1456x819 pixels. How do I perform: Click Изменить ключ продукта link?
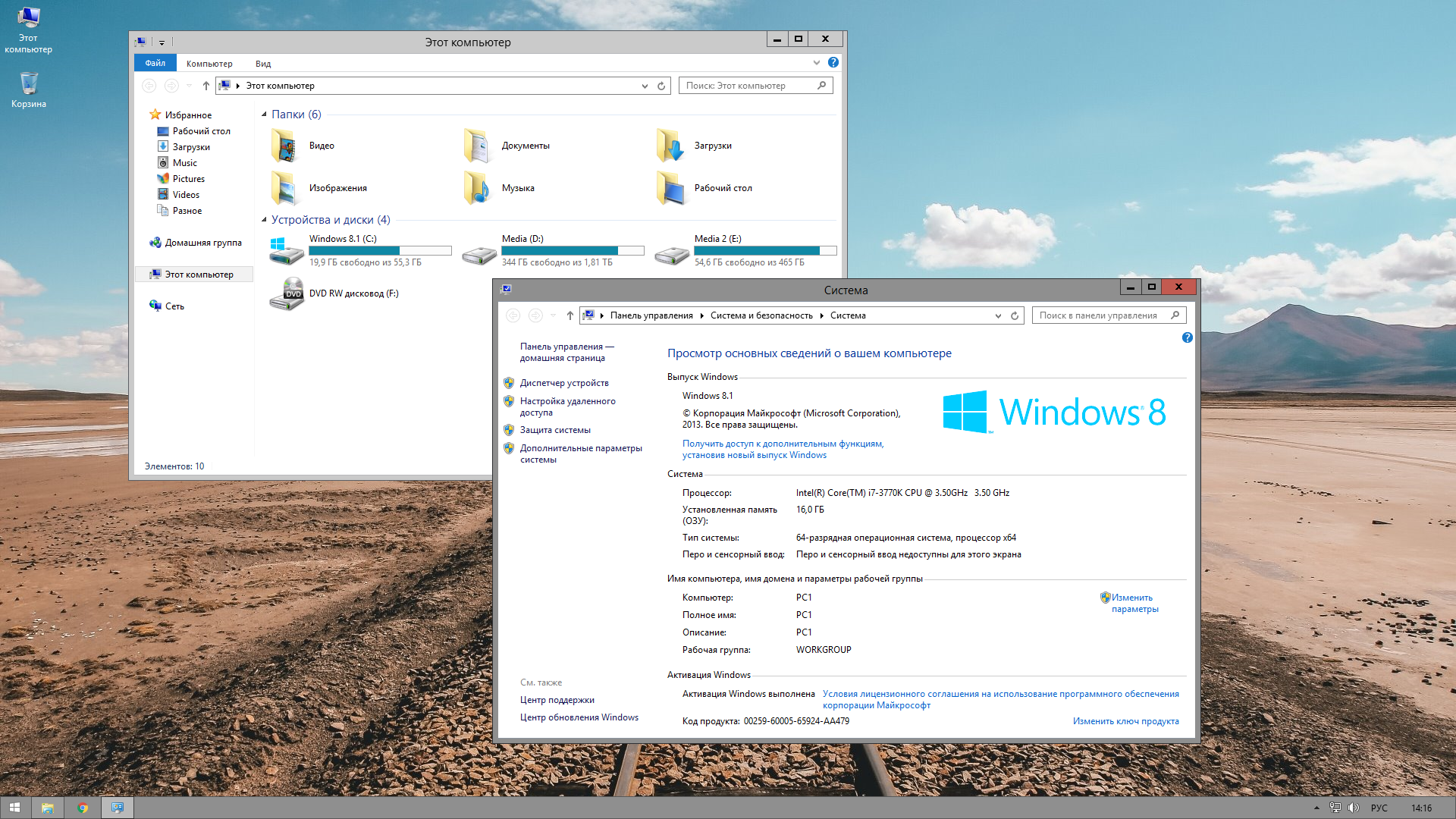[1125, 721]
